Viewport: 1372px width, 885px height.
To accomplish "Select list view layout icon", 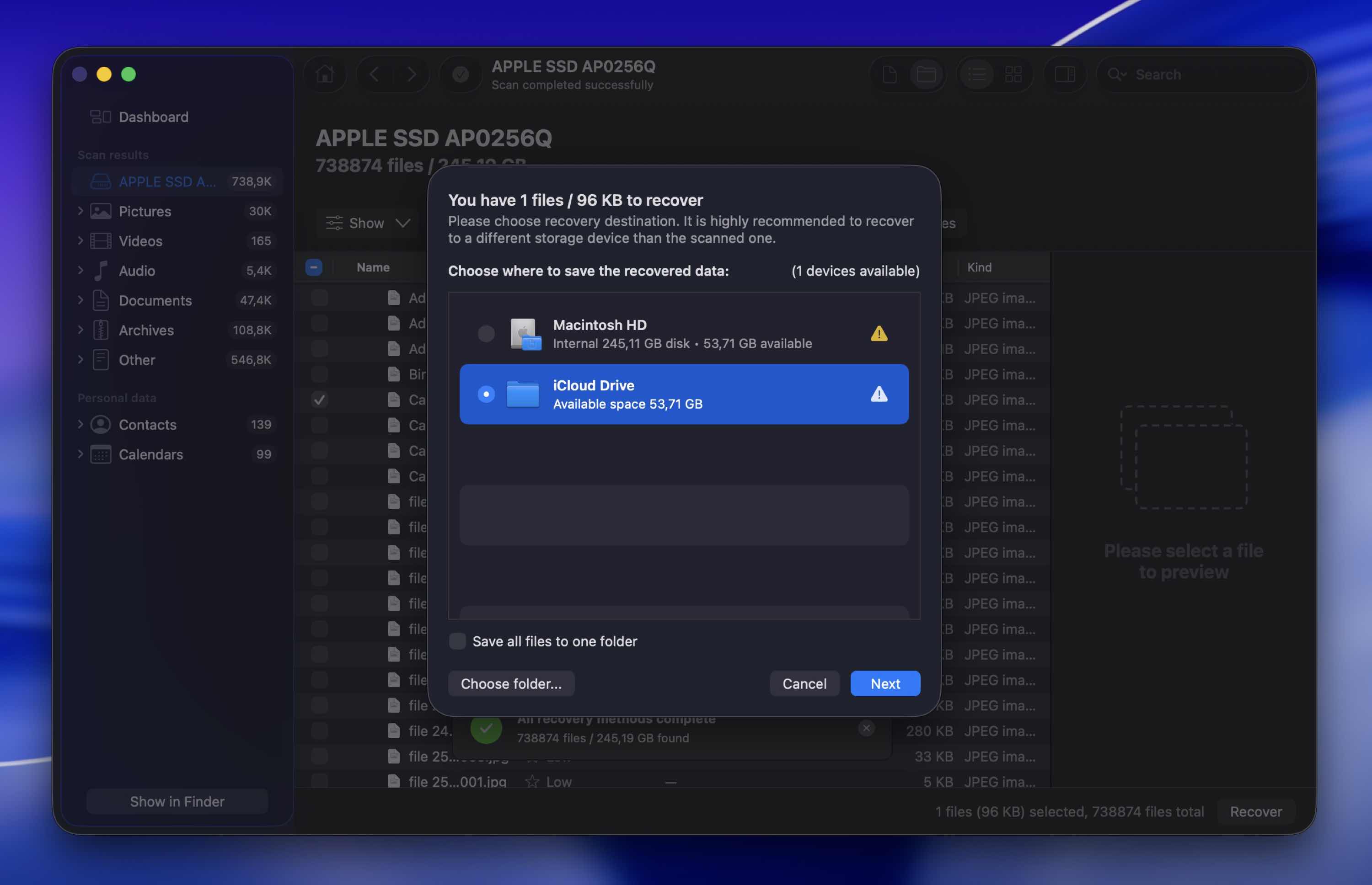I will click(x=976, y=74).
